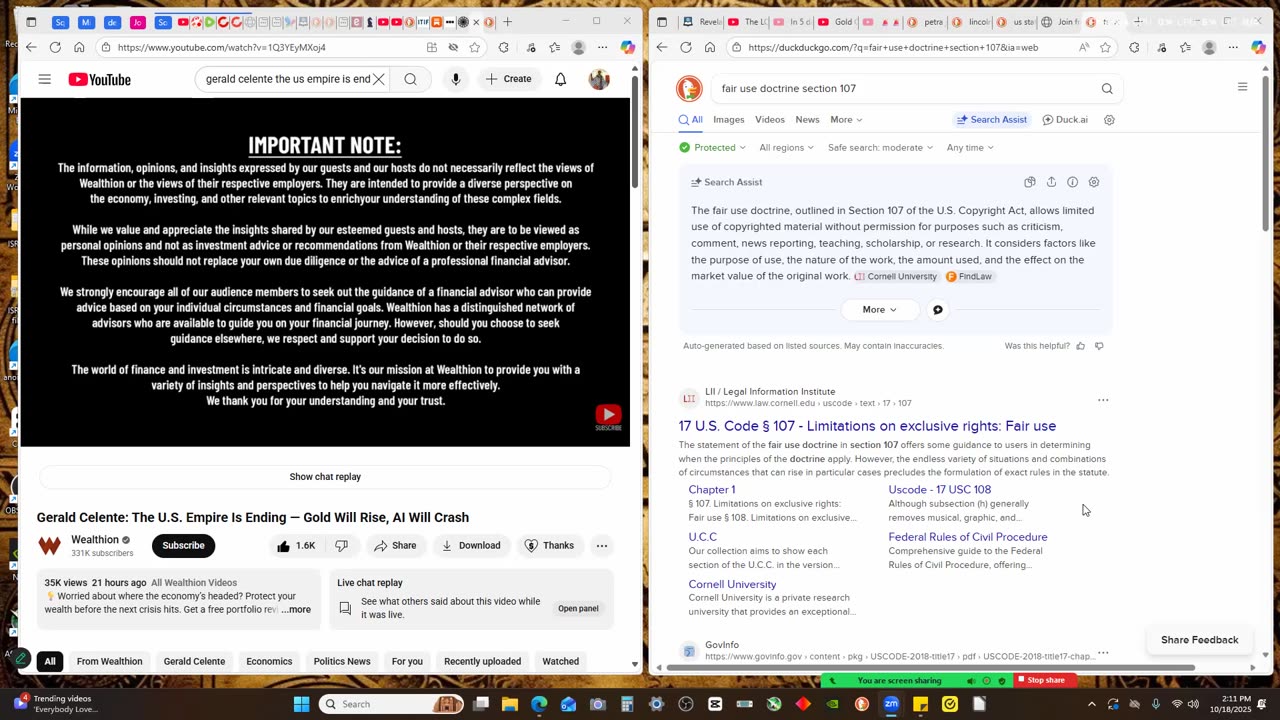Select the 'Watched' filter chip
Viewport: 1280px width, 720px height.
[560, 661]
